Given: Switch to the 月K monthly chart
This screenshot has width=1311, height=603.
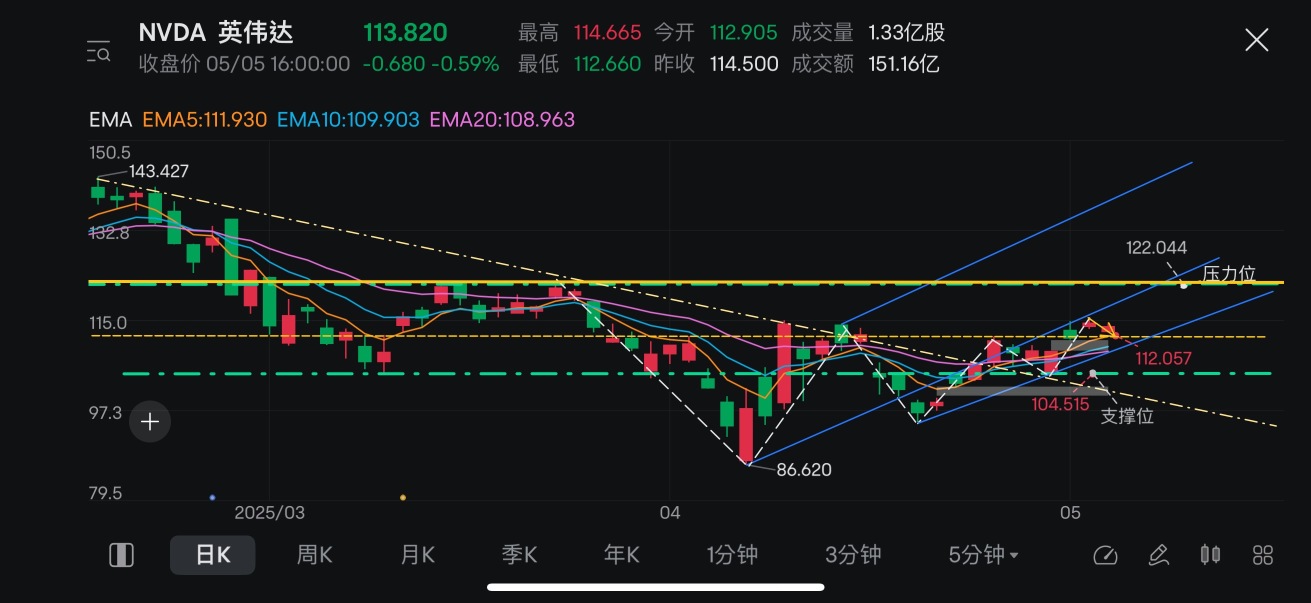Looking at the screenshot, I should click(x=417, y=555).
